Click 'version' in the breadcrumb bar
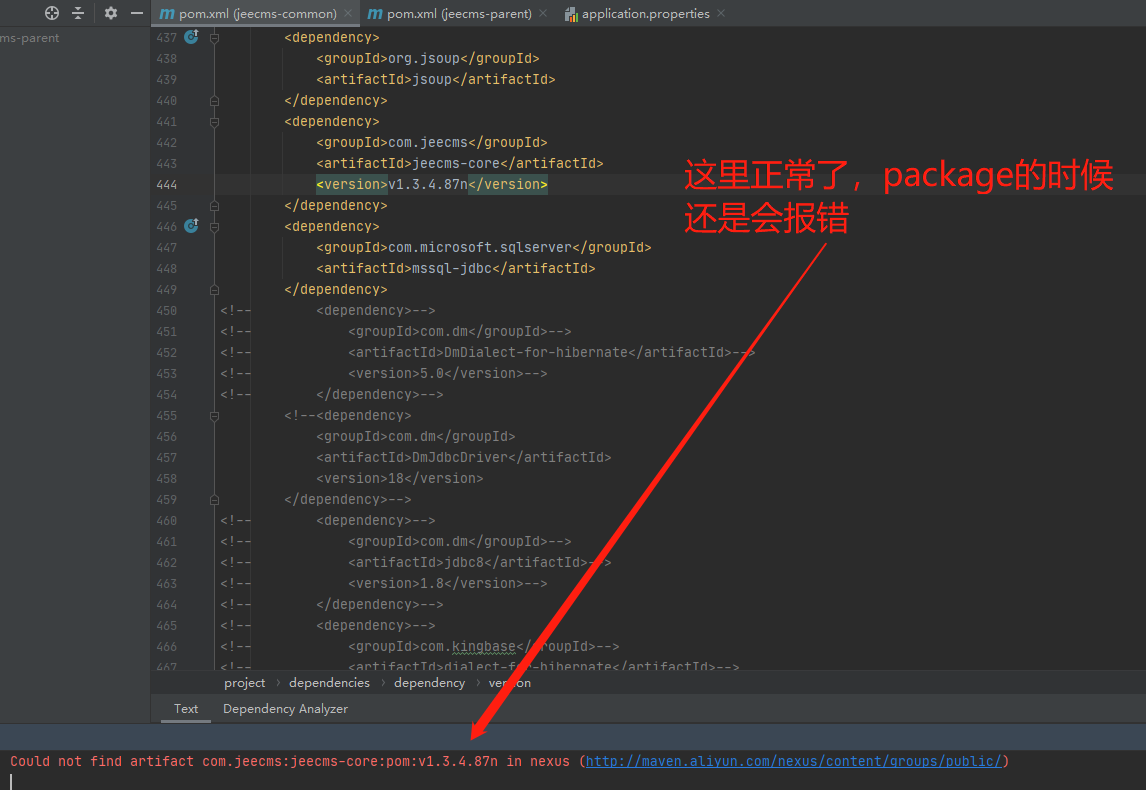1146x790 pixels. (509, 683)
